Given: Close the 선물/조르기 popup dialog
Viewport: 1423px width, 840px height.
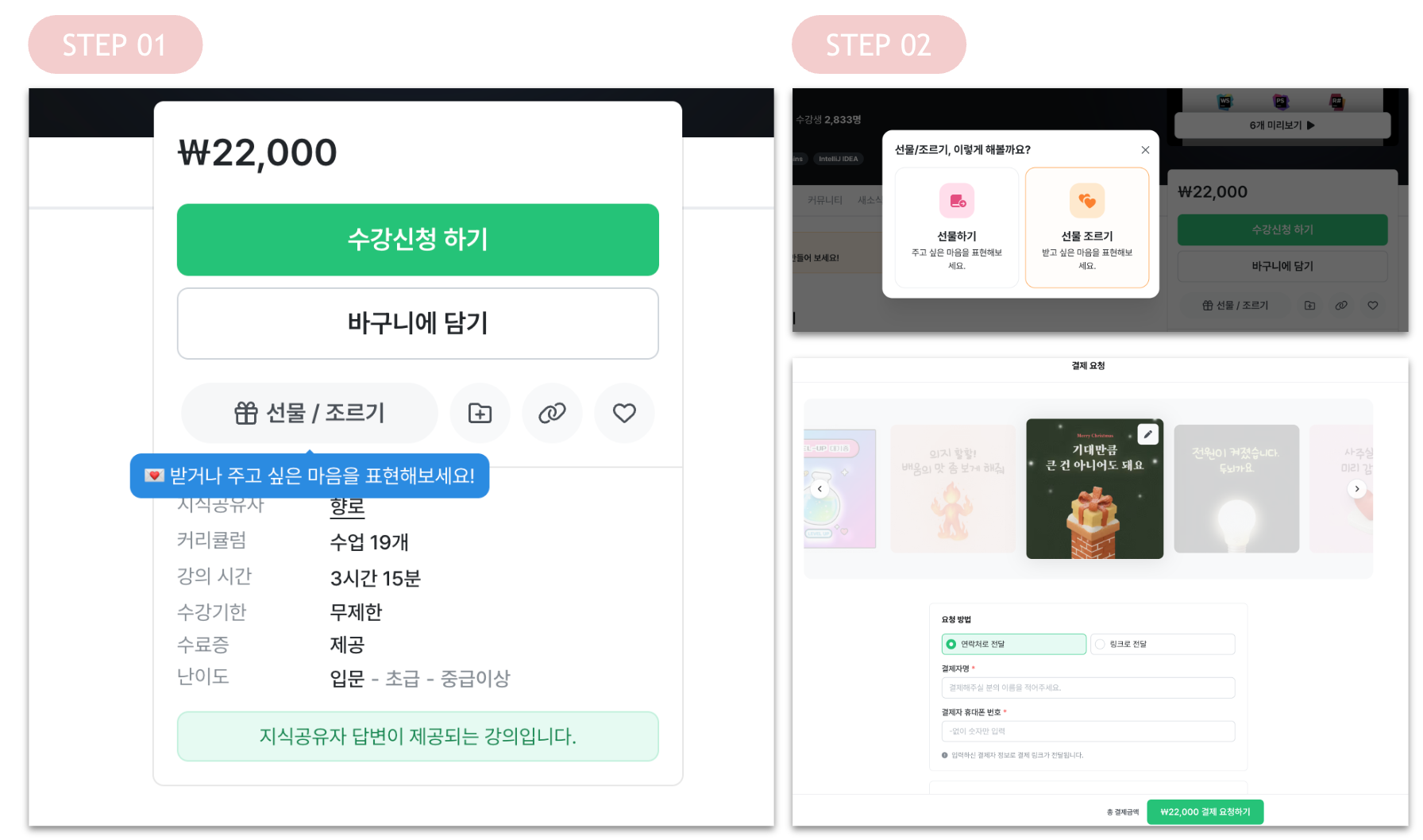Looking at the screenshot, I should tap(1145, 150).
